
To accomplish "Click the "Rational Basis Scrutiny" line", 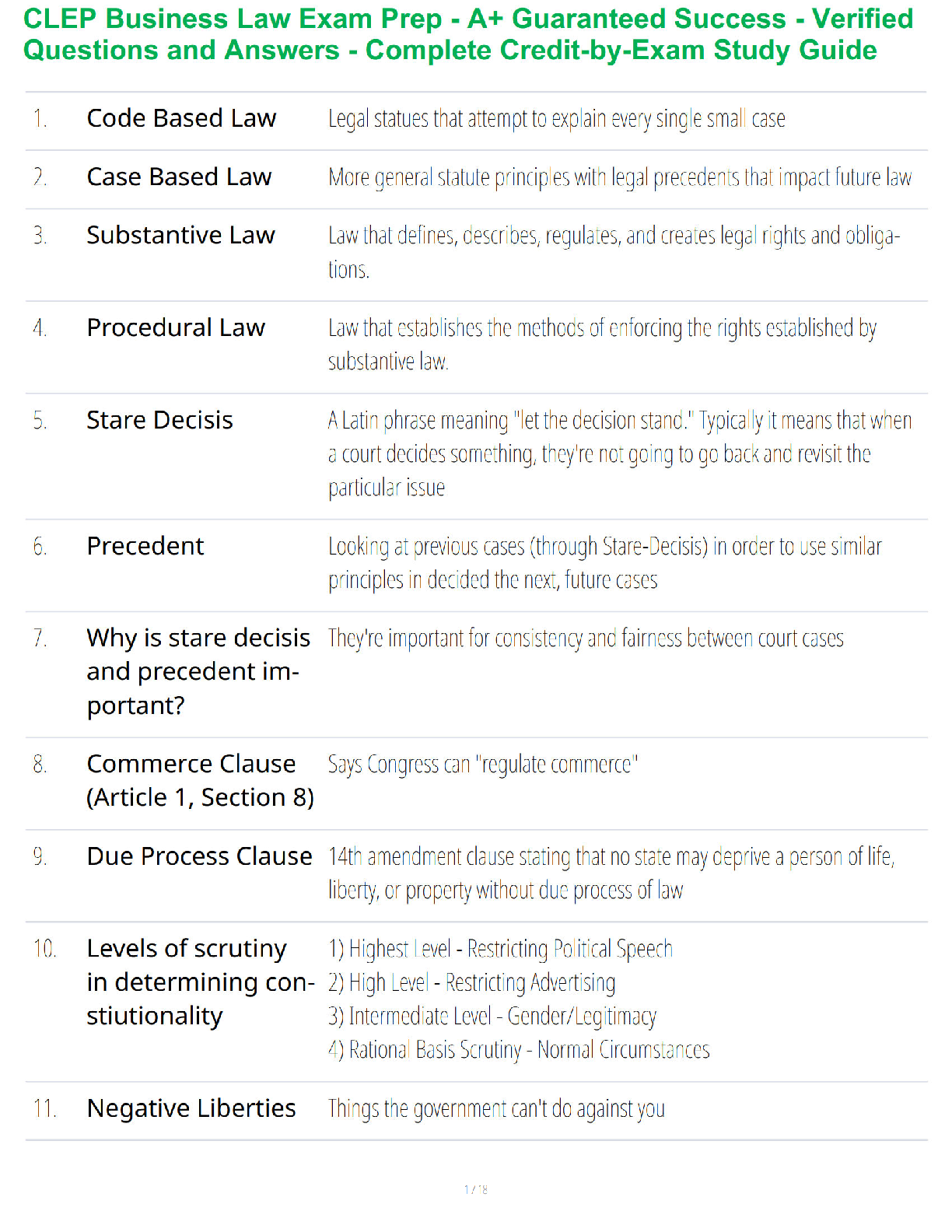I will tap(519, 1050).
